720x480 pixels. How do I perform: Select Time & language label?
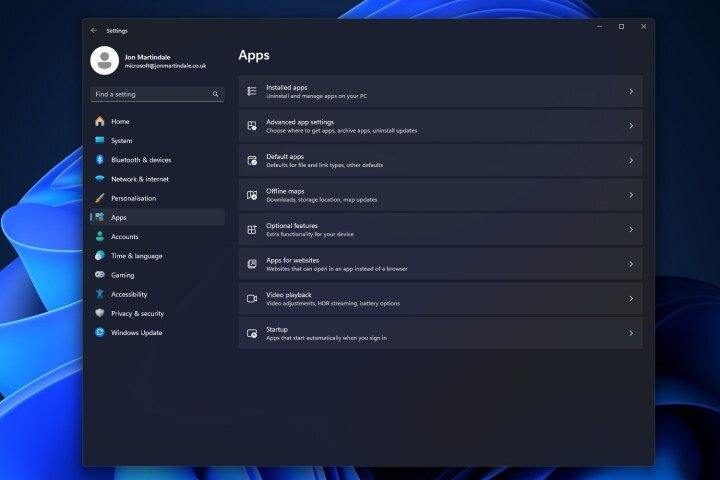coord(136,256)
